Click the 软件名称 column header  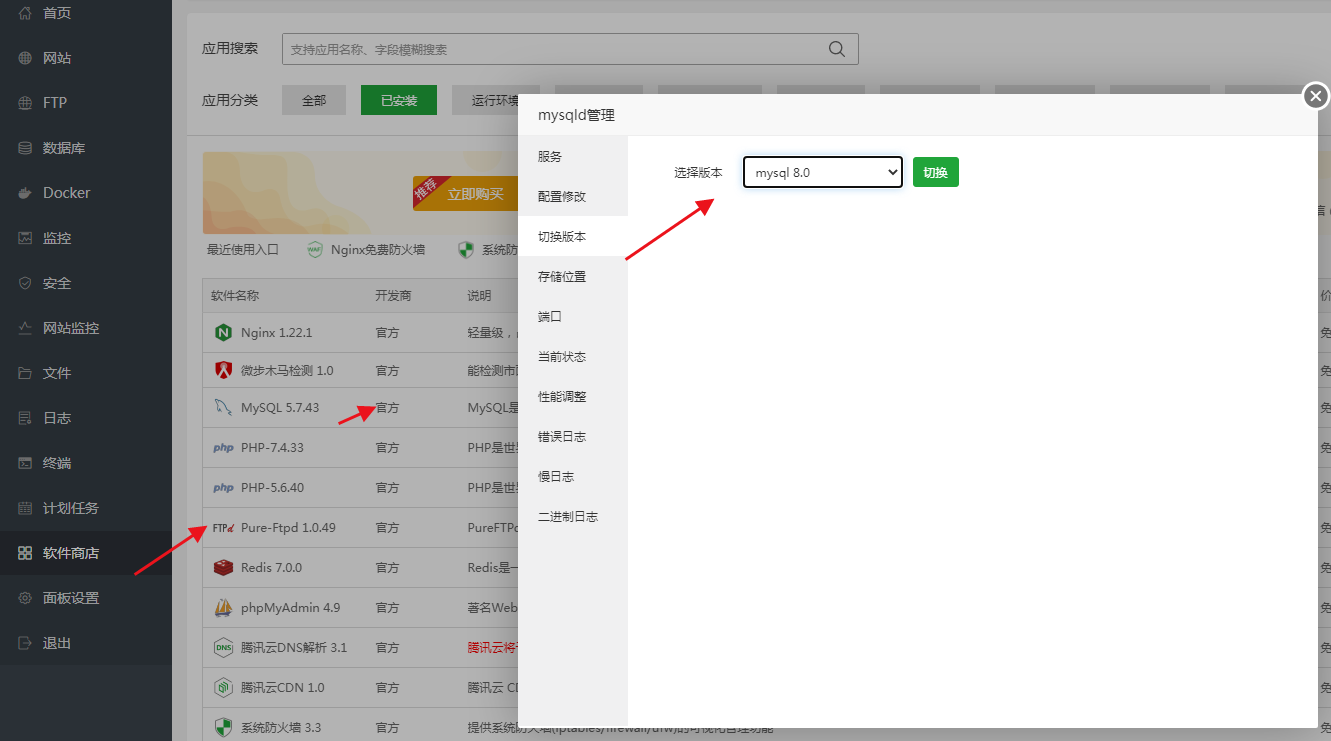pos(235,296)
